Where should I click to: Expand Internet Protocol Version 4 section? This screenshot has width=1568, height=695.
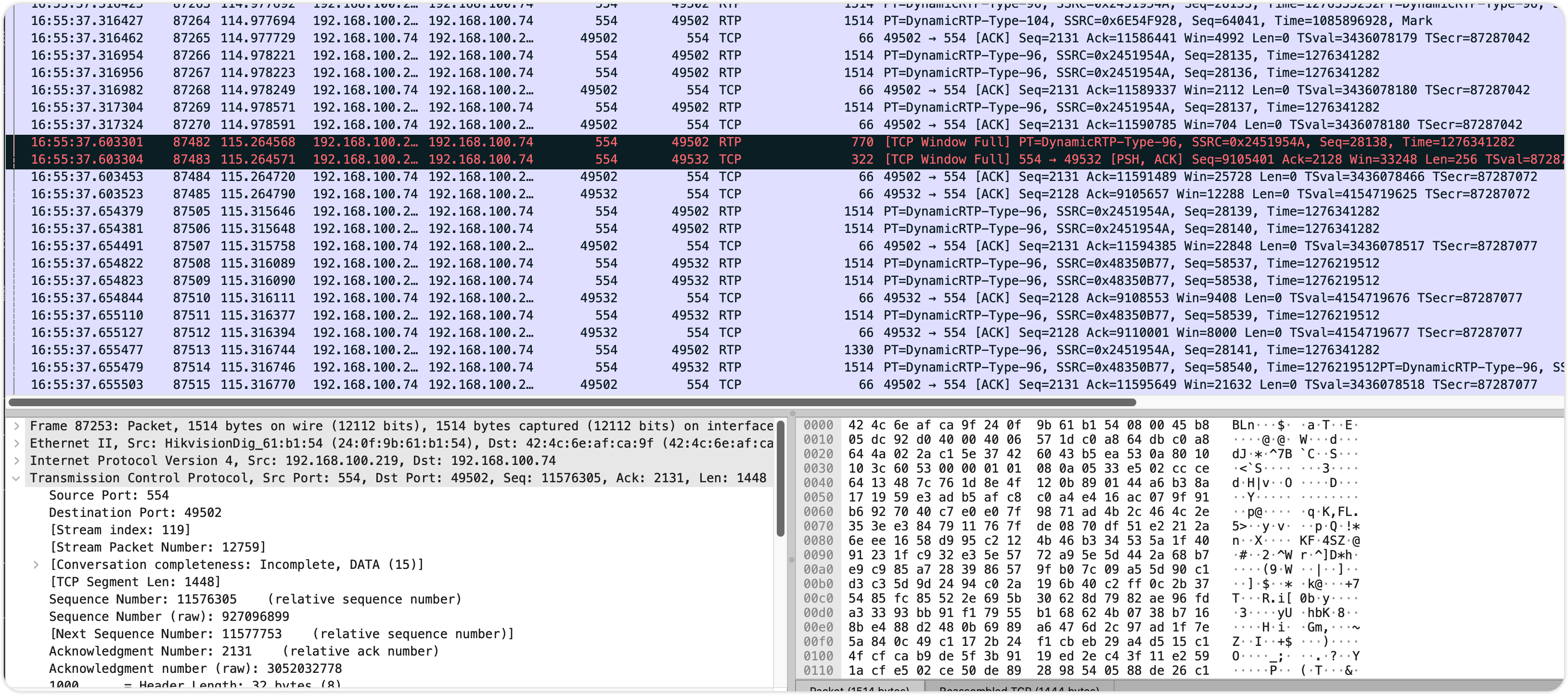click(16, 461)
